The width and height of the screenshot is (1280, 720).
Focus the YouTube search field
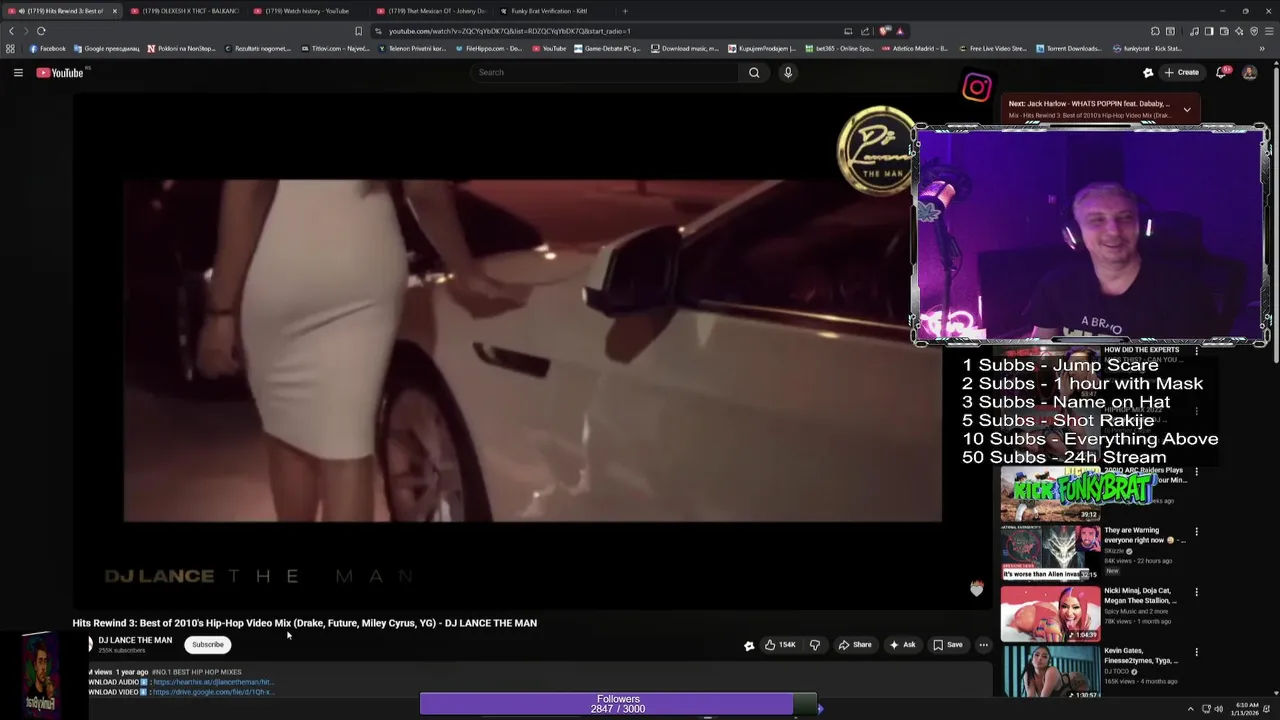click(x=604, y=72)
